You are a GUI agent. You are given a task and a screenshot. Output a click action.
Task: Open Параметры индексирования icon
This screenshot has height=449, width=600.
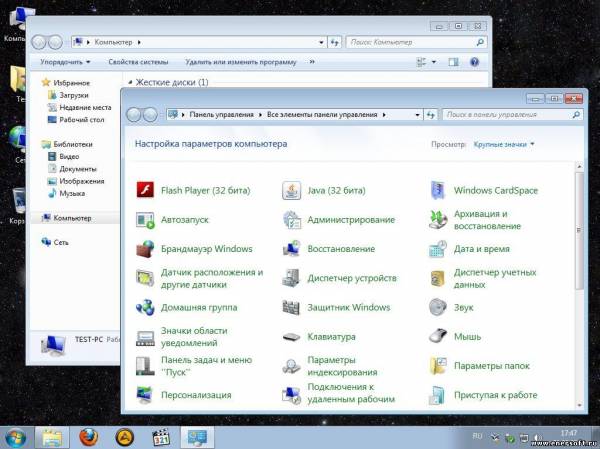click(x=292, y=366)
